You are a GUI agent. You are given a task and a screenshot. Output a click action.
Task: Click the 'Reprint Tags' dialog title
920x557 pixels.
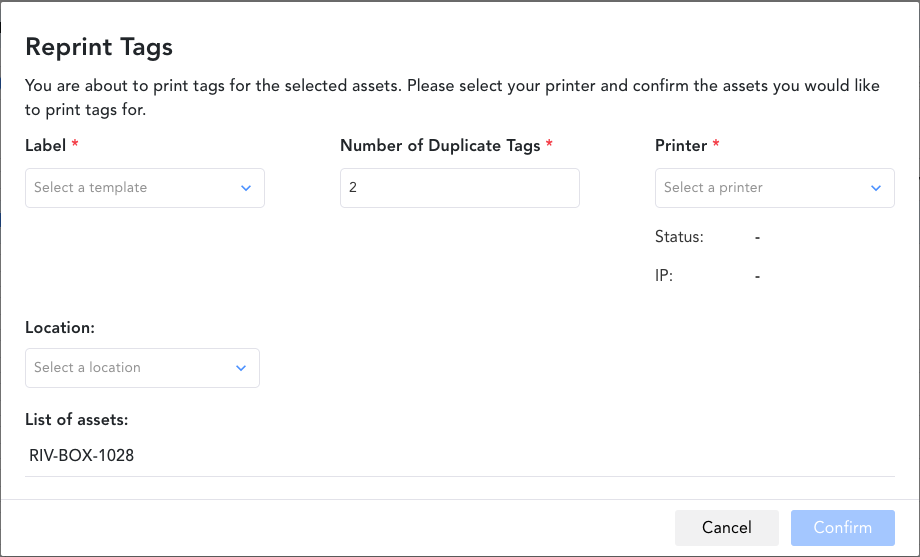point(99,47)
